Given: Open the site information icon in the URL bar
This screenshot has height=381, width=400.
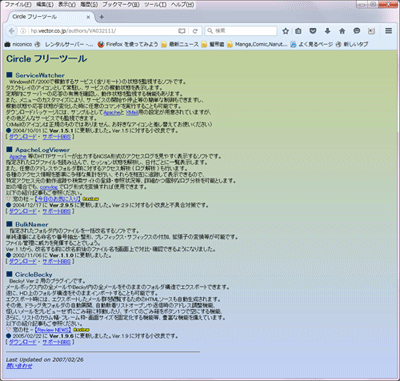Looking at the screenshot, I should click(x=23, y=31).
